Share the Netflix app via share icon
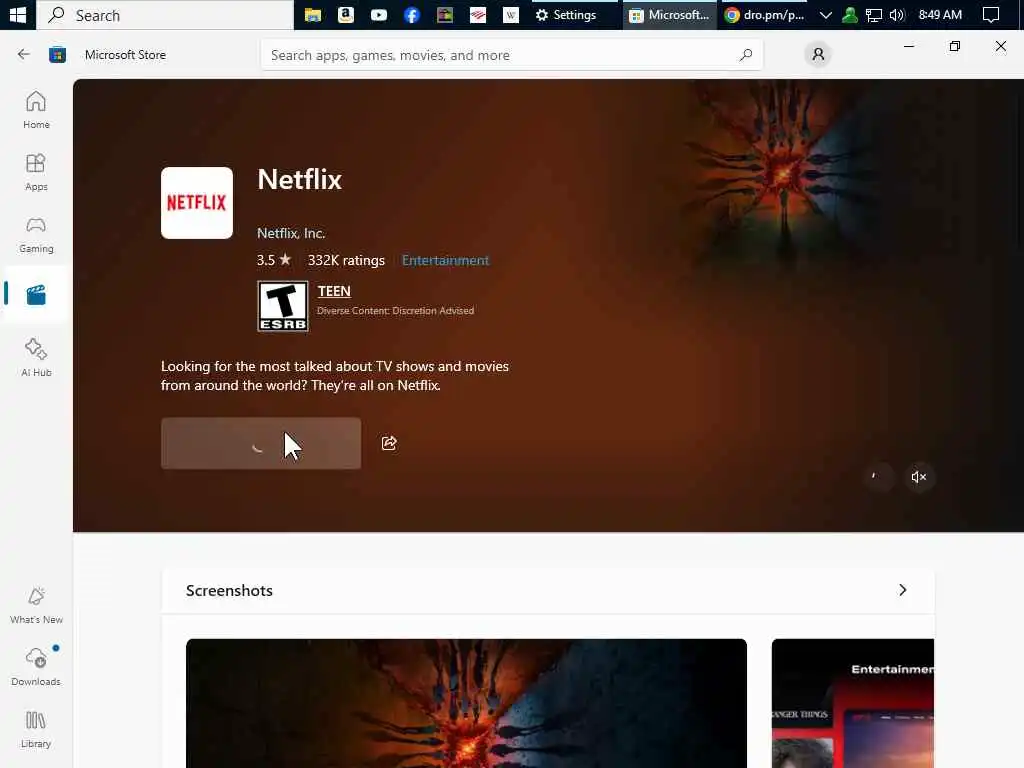 [389, 443]
